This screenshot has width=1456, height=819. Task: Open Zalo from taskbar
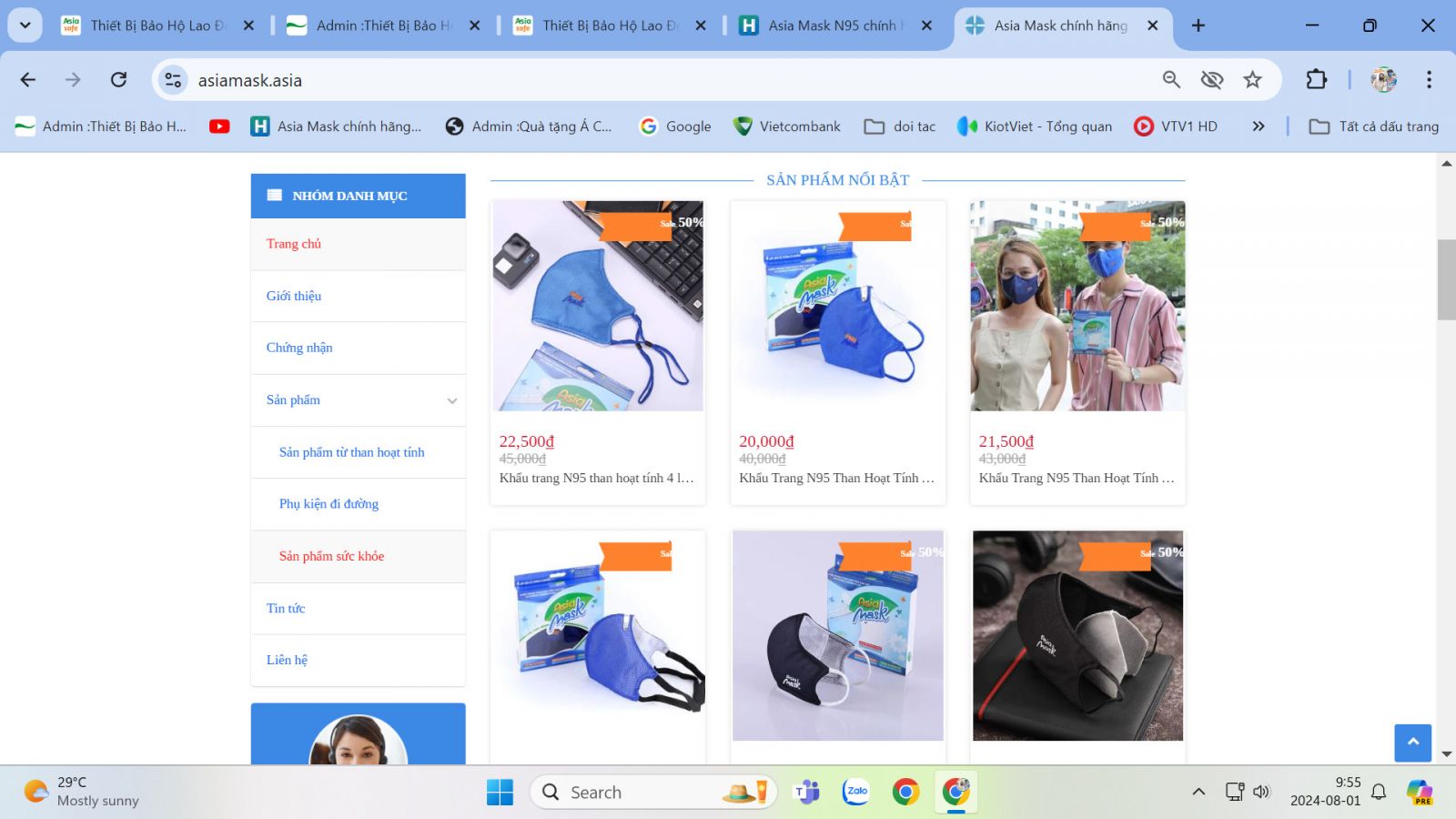coord(856,793)
